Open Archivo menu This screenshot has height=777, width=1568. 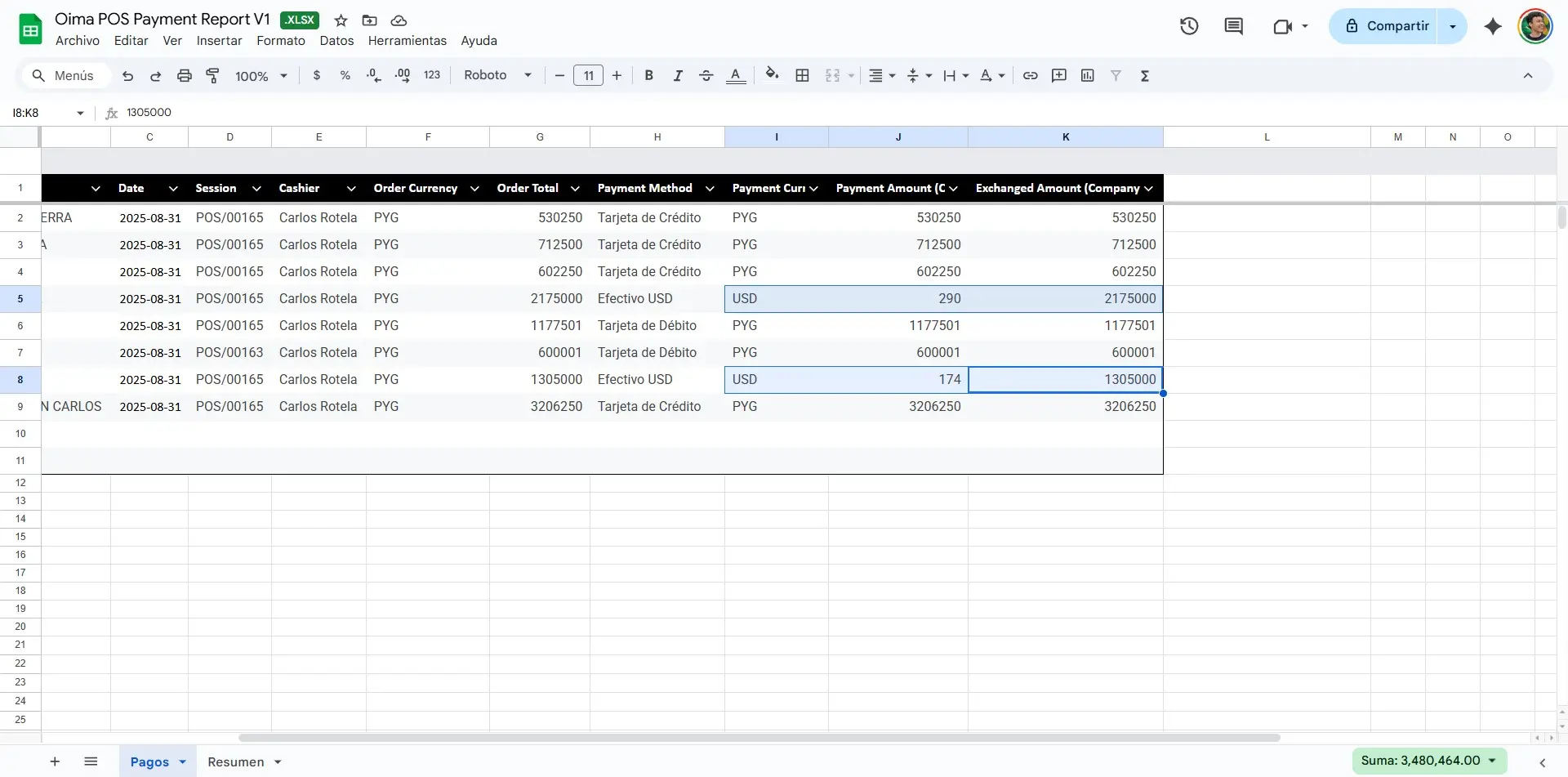click(x=78, y=41)
